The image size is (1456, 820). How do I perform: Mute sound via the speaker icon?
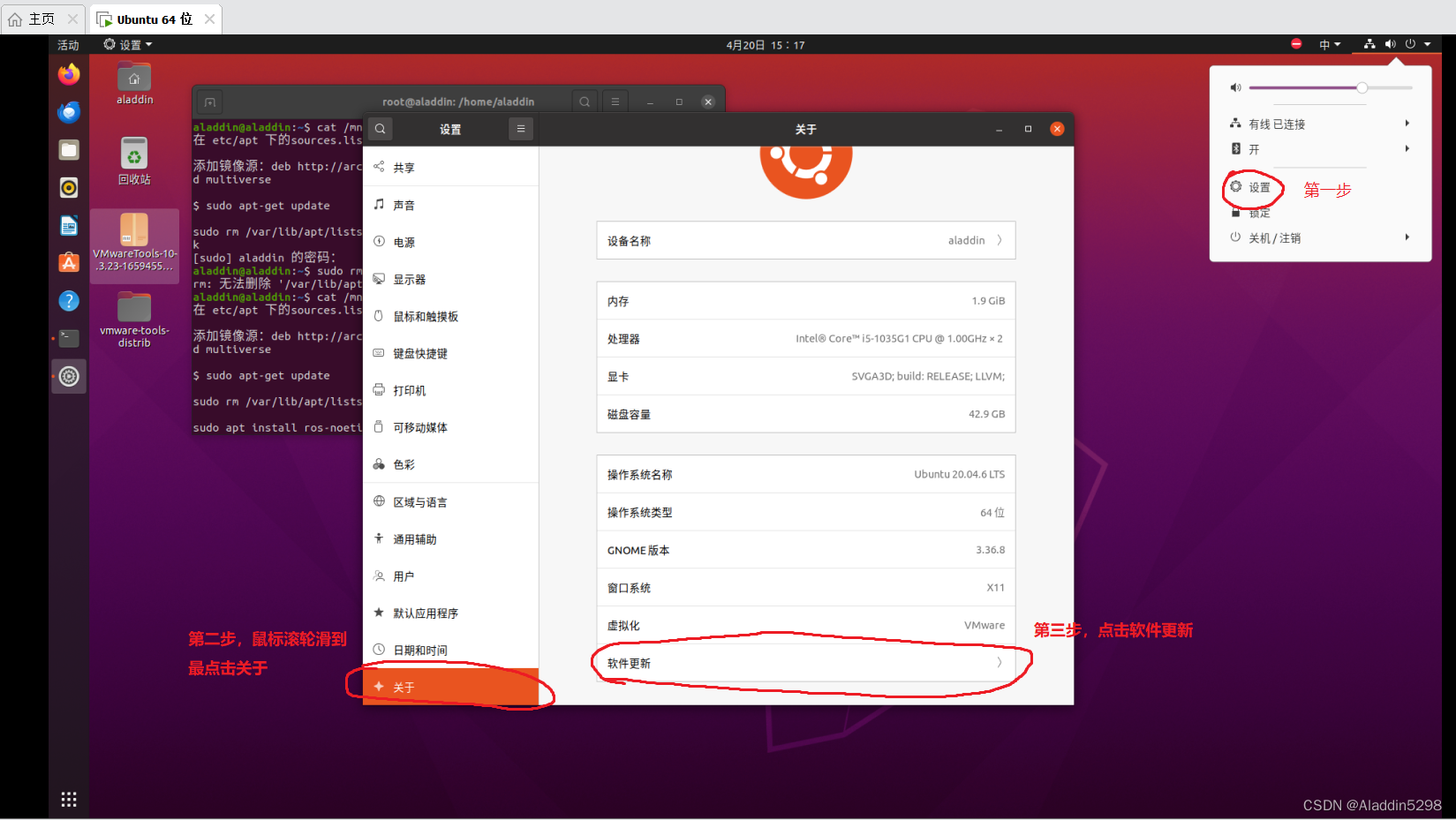click(x=1391, y=43)
